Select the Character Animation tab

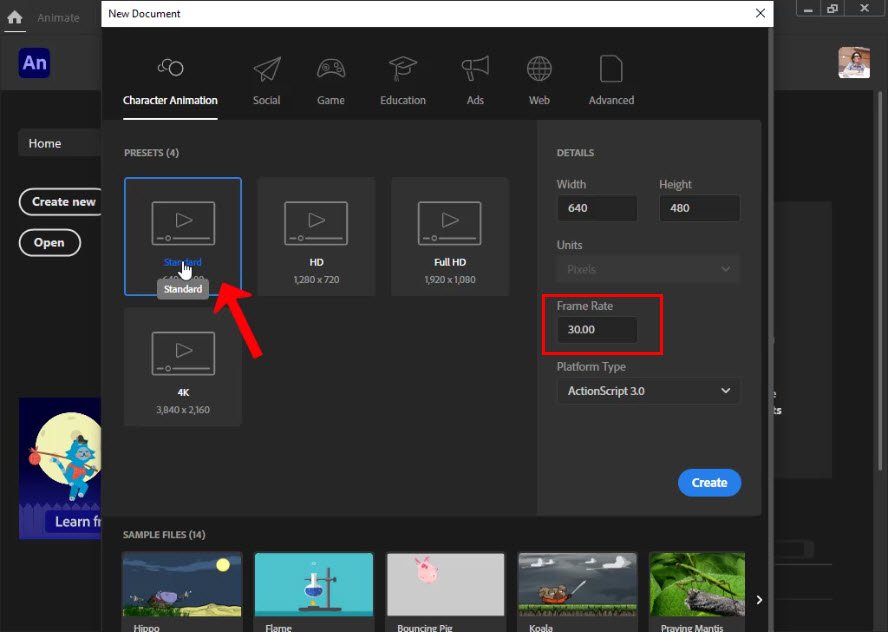[x=170, y=83]
